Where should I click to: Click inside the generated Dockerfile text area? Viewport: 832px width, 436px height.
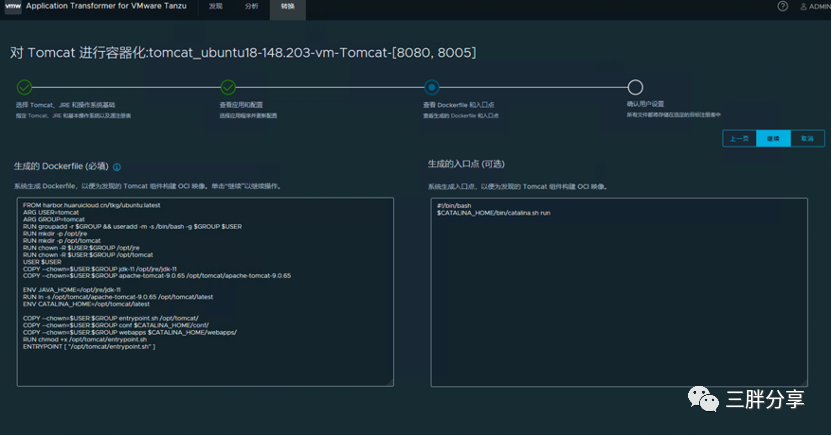(x=205, y=292)
